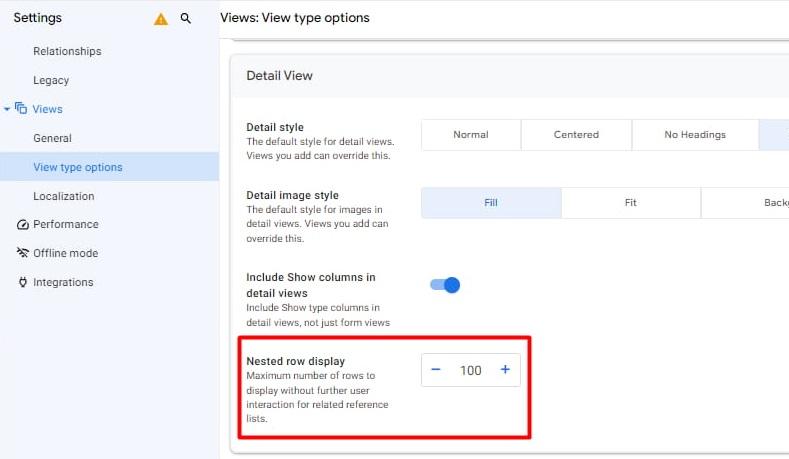Screen dimensions: 789x459
Task: Open Legacy settings
Action: (x=51, y=80)
